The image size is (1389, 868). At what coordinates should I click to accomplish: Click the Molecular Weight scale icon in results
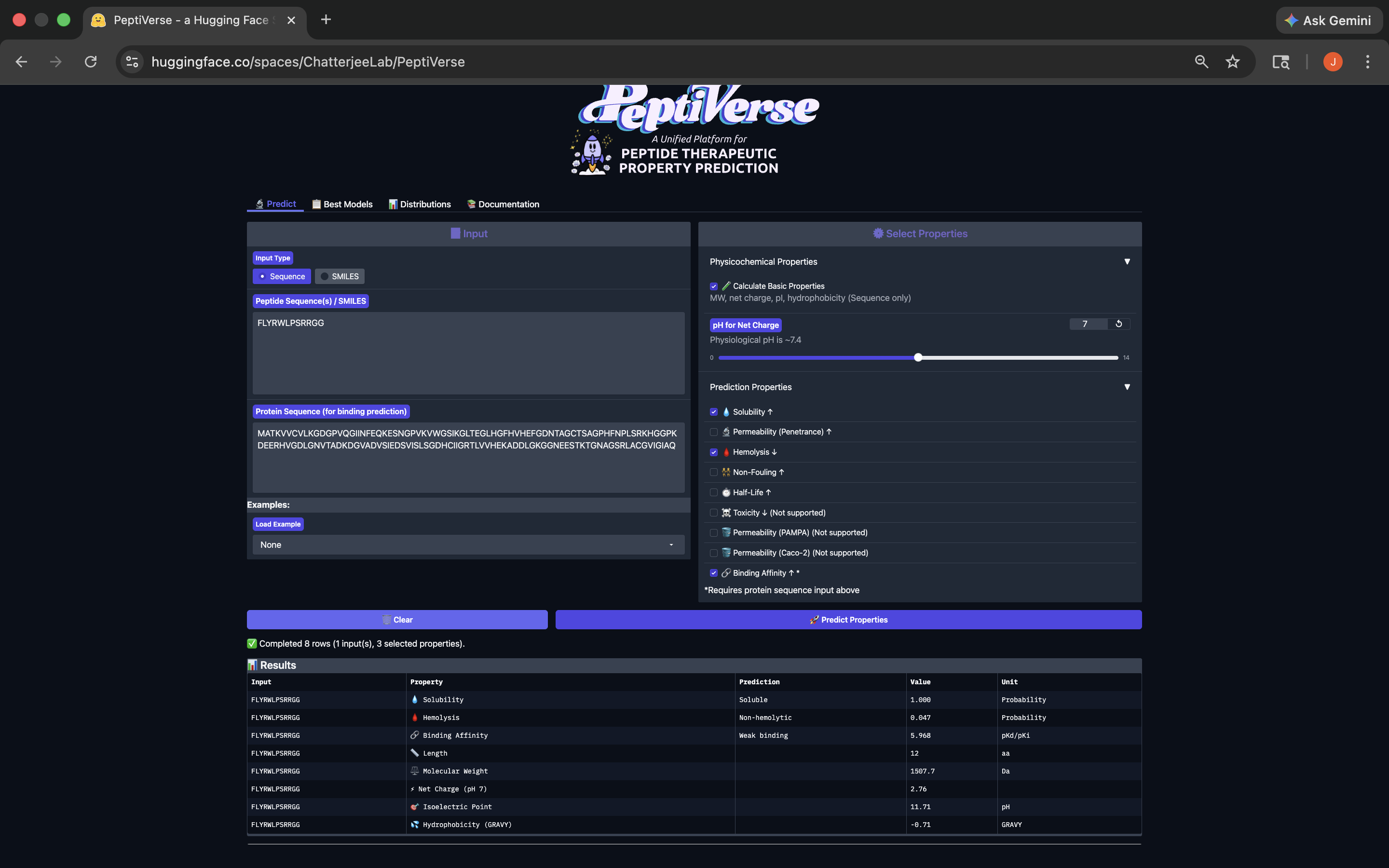tap(415, 771)
